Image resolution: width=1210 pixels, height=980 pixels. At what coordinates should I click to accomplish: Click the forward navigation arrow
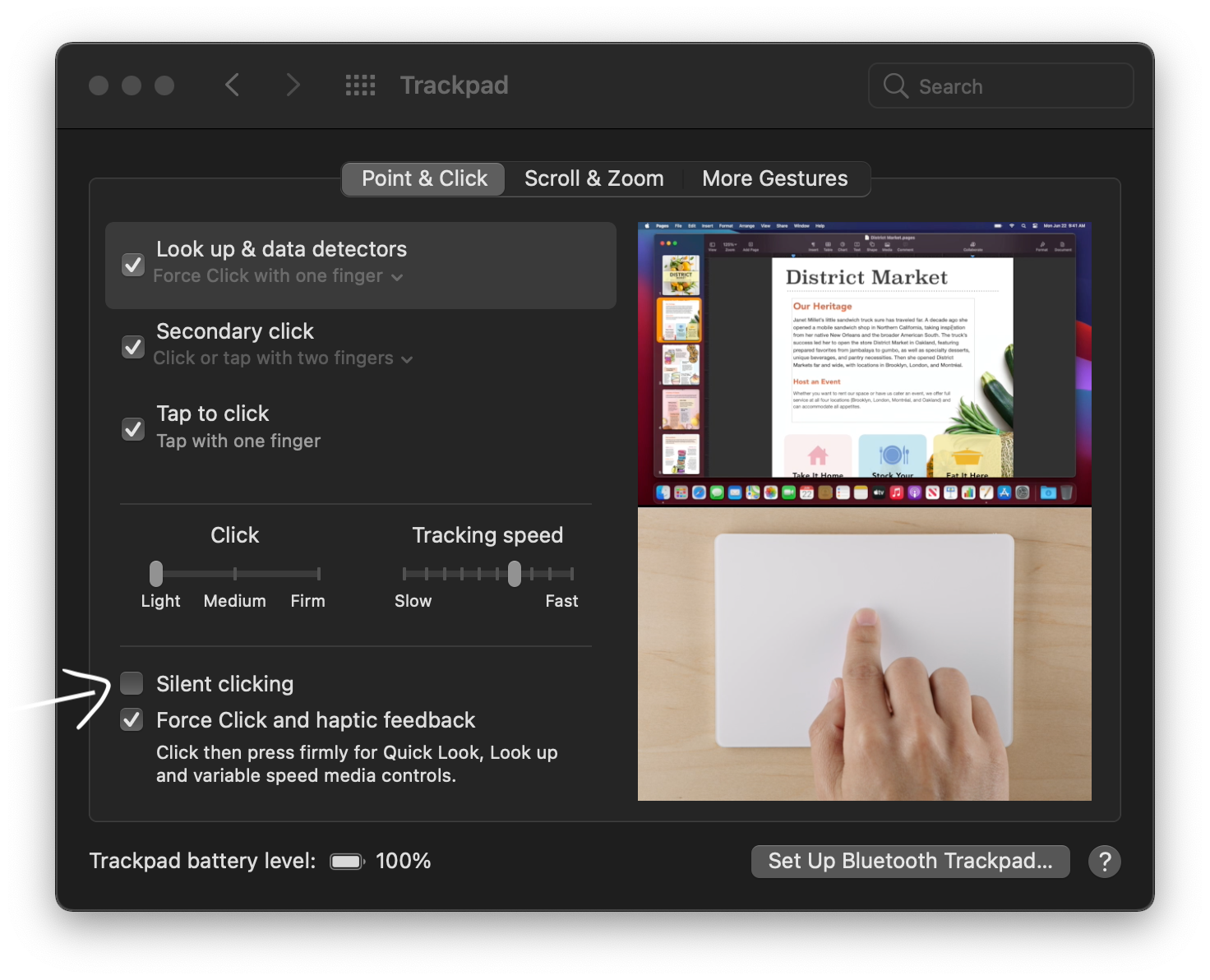(x=293, y=85)
